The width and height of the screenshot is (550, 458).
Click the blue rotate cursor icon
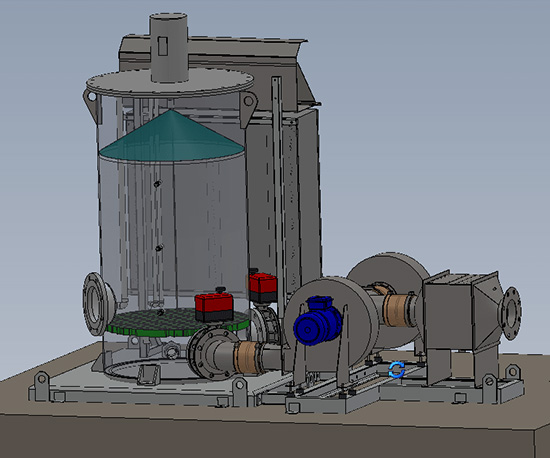click(x=397, y=370)
